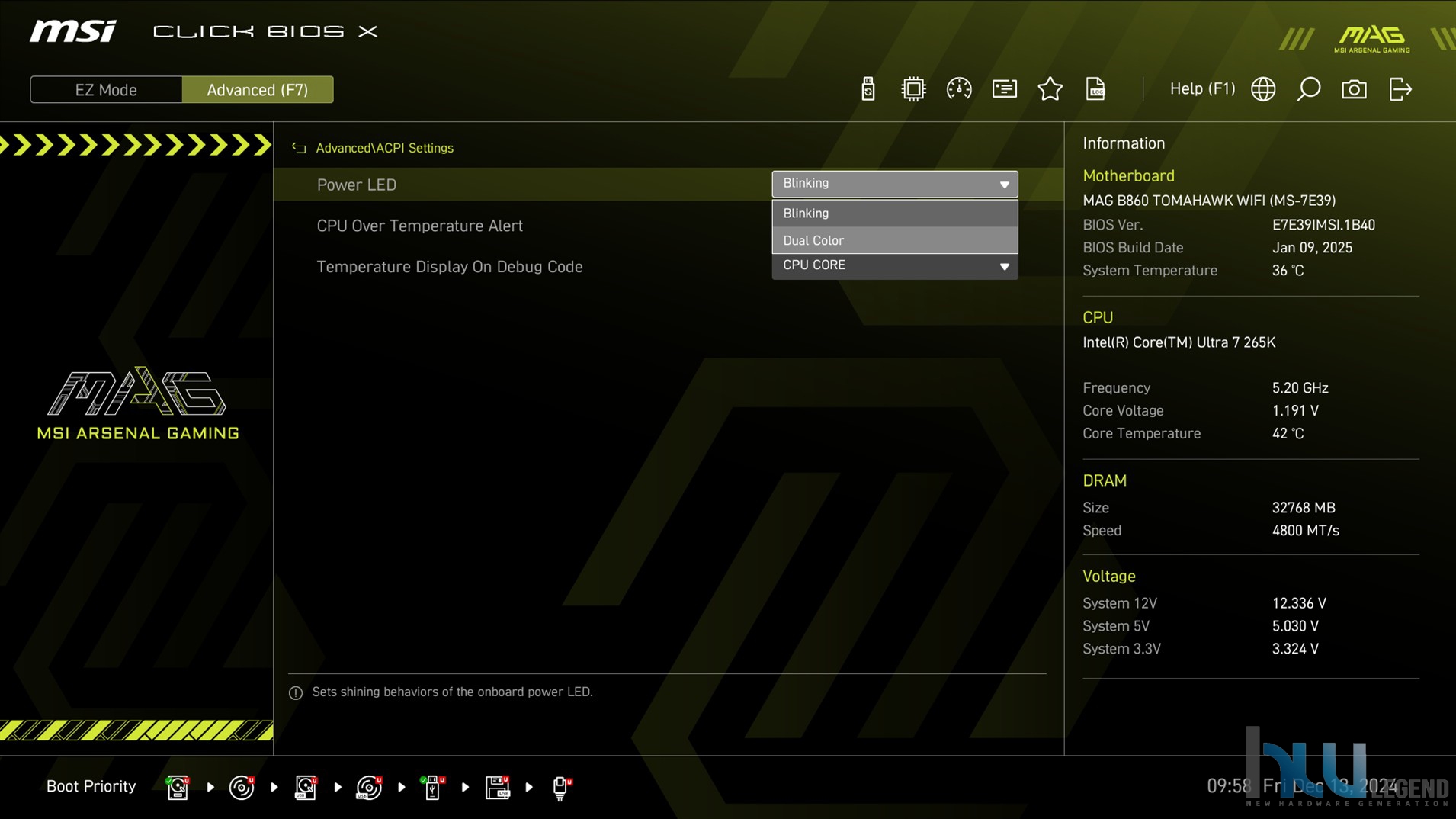Select the CPU Over Temperature Alert row
Image resolution: width=1456 pixels, height=819 pixels.
pyautogui.click(x=419, y=226)
